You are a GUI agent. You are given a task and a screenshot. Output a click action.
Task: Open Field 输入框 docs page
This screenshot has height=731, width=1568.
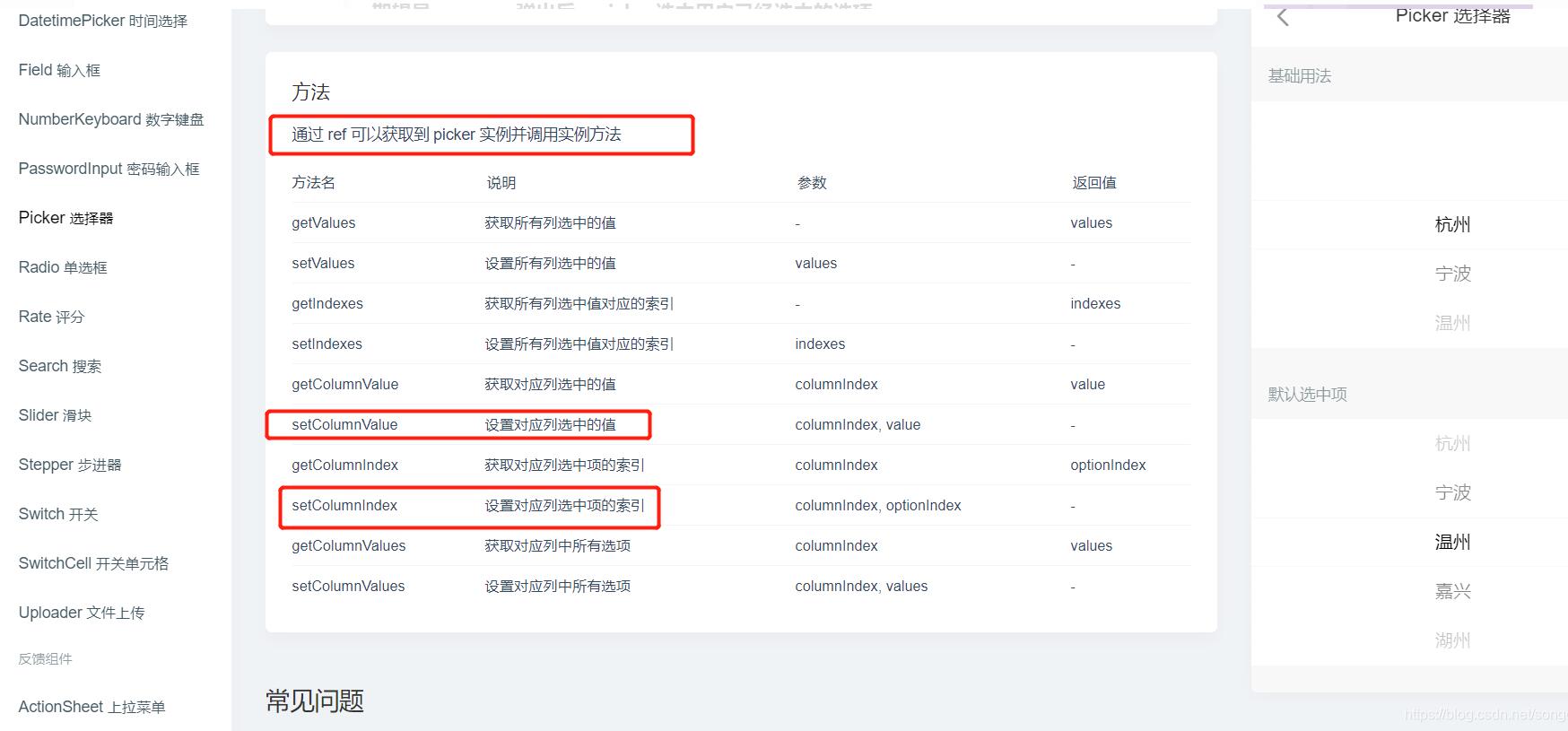pos(59,70)
